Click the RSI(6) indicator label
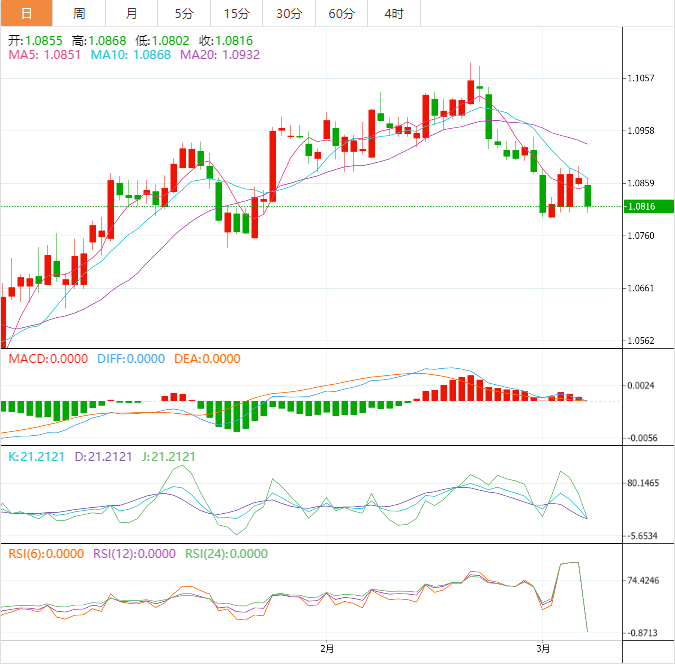 click(x=46, y=553)
